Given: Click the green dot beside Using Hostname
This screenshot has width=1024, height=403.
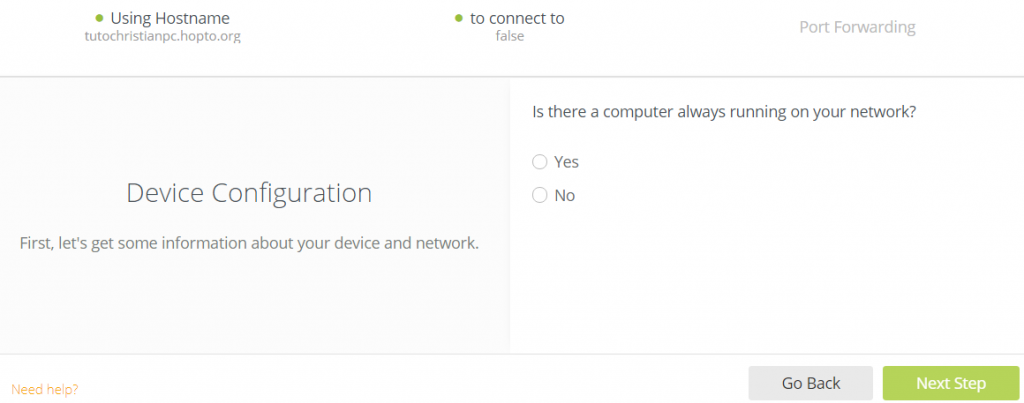Looking at the screenshot, I should pyautogui.click(x=100, y=18).
